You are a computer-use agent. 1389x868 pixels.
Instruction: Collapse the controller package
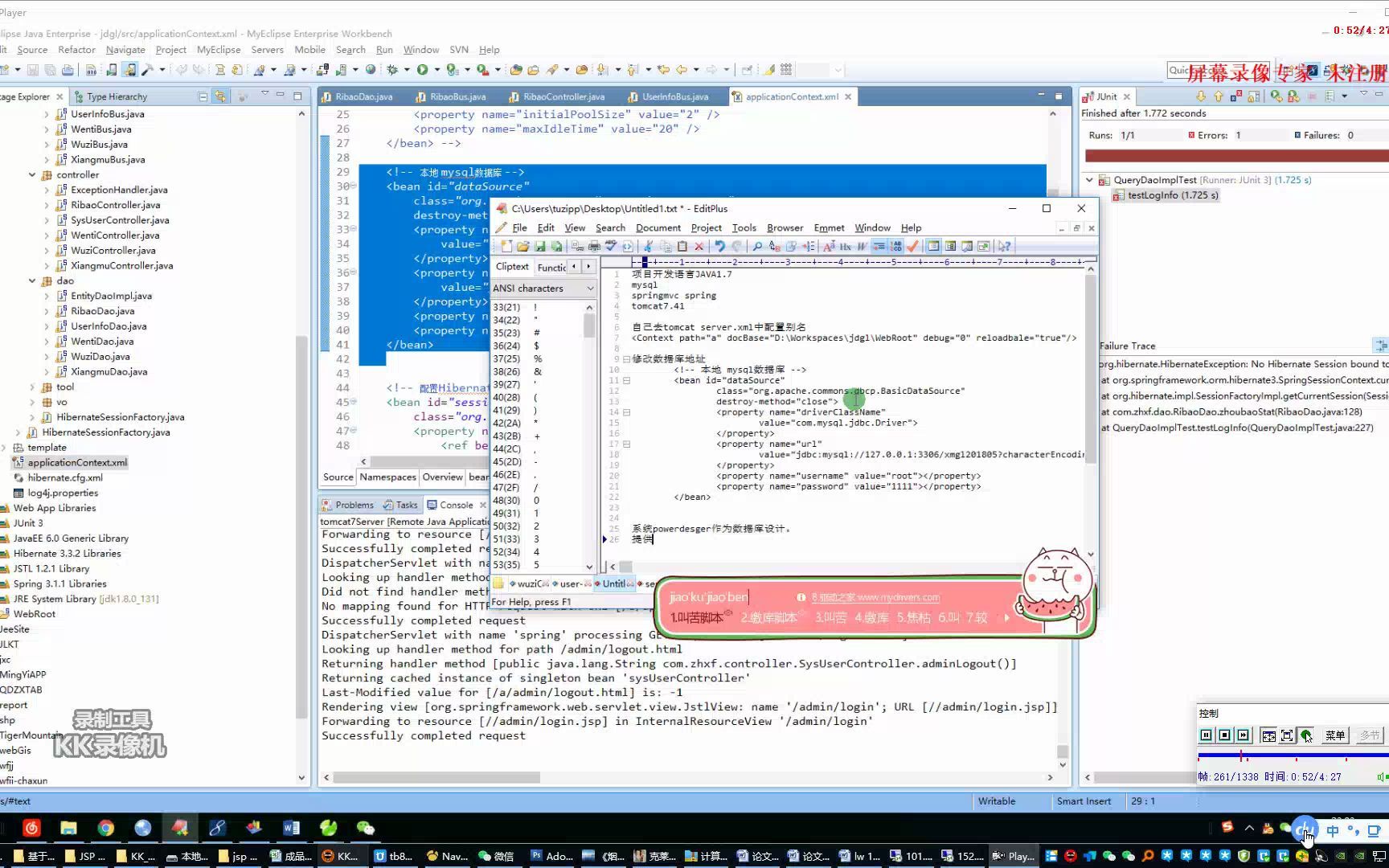32,174
